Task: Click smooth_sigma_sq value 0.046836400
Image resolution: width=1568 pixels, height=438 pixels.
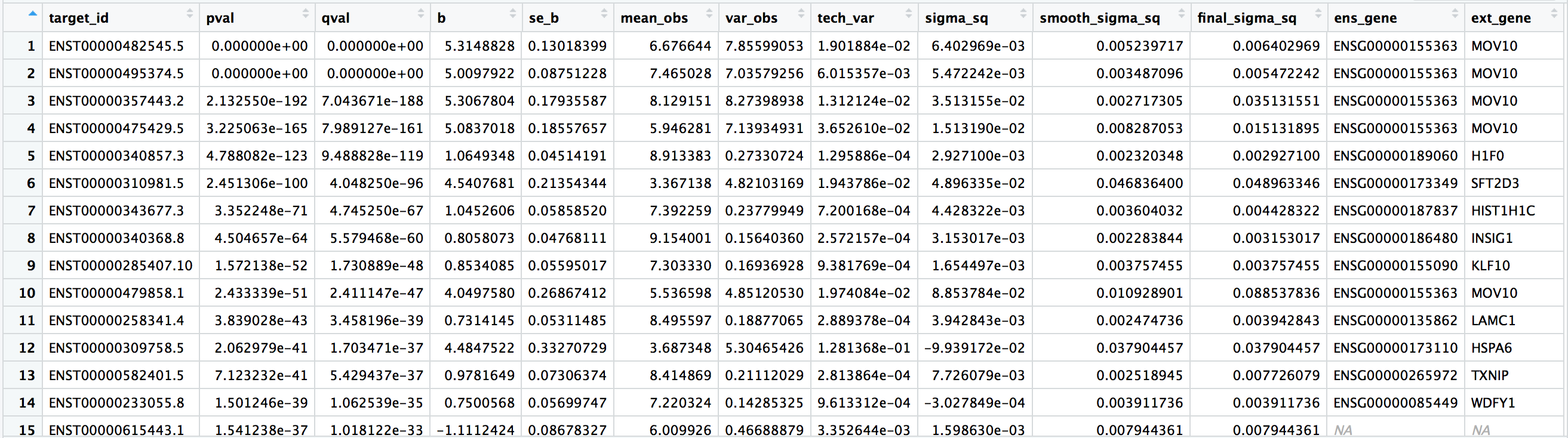Action: pyautogui.click(x=1139, y=183)
